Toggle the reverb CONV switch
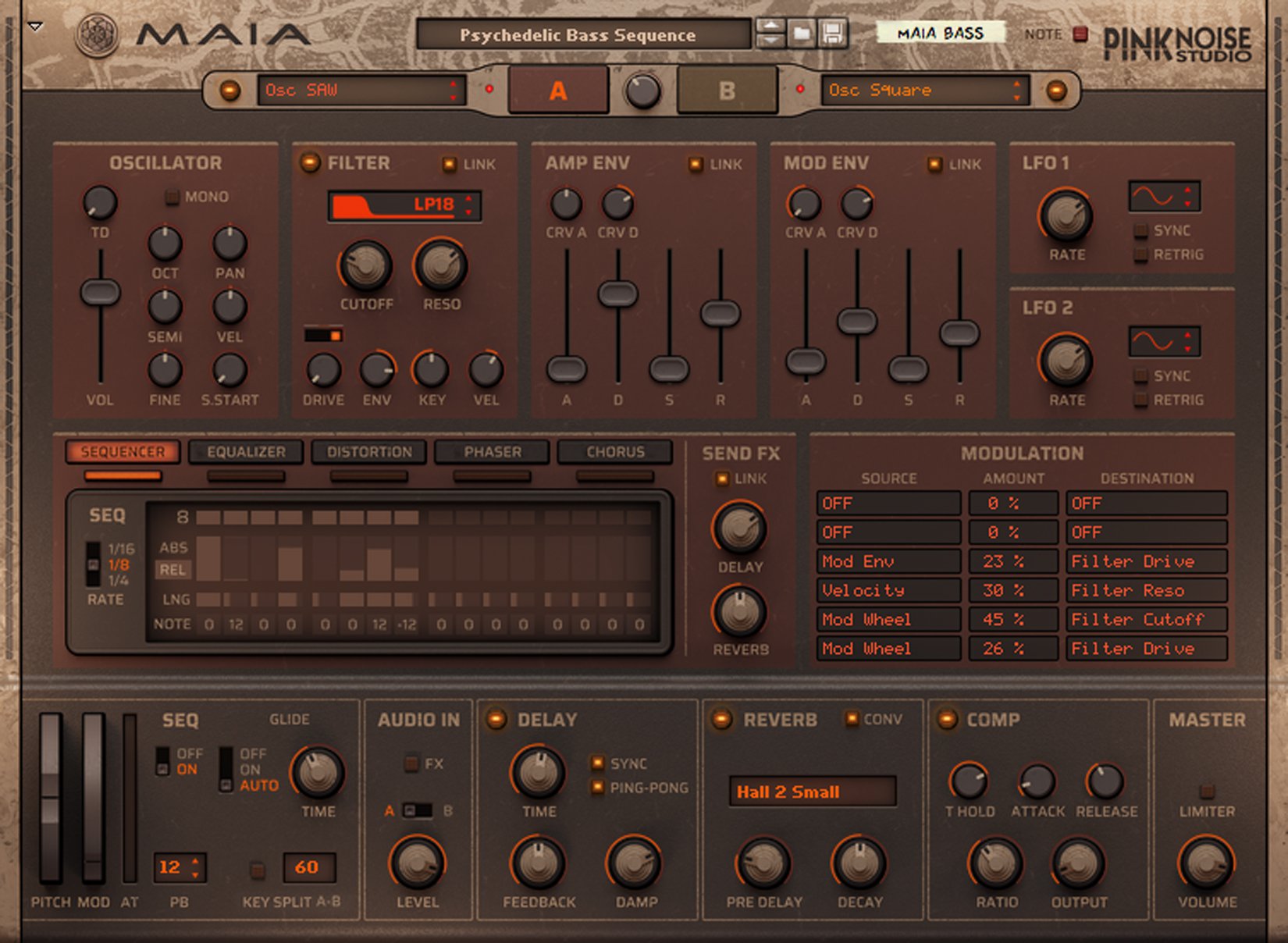This screenshot has height=943, width=1288. point(852,719)
